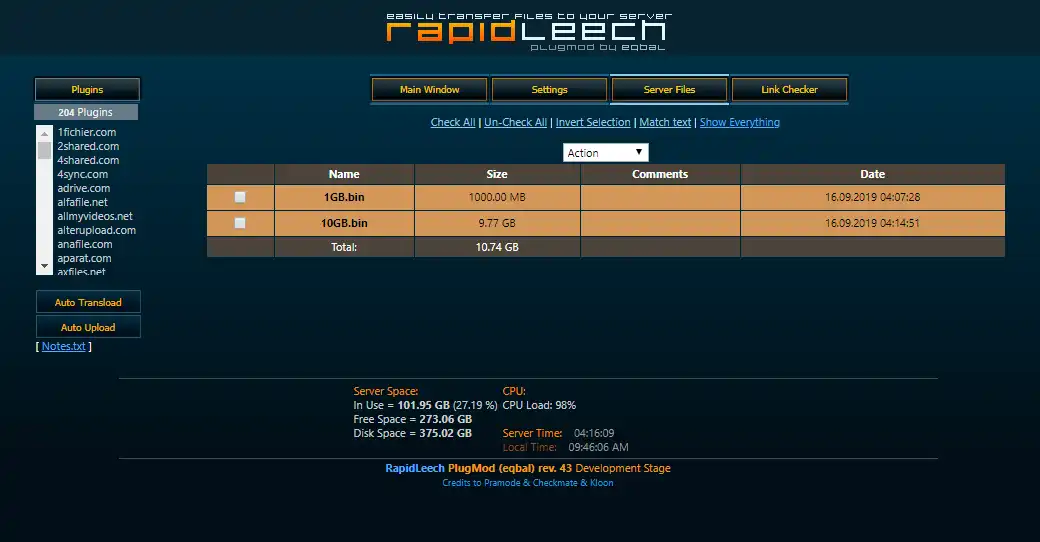Click the date 16.09.2019 04:07:28
This screenshot has width=1040, height=542.
point(872,197)
